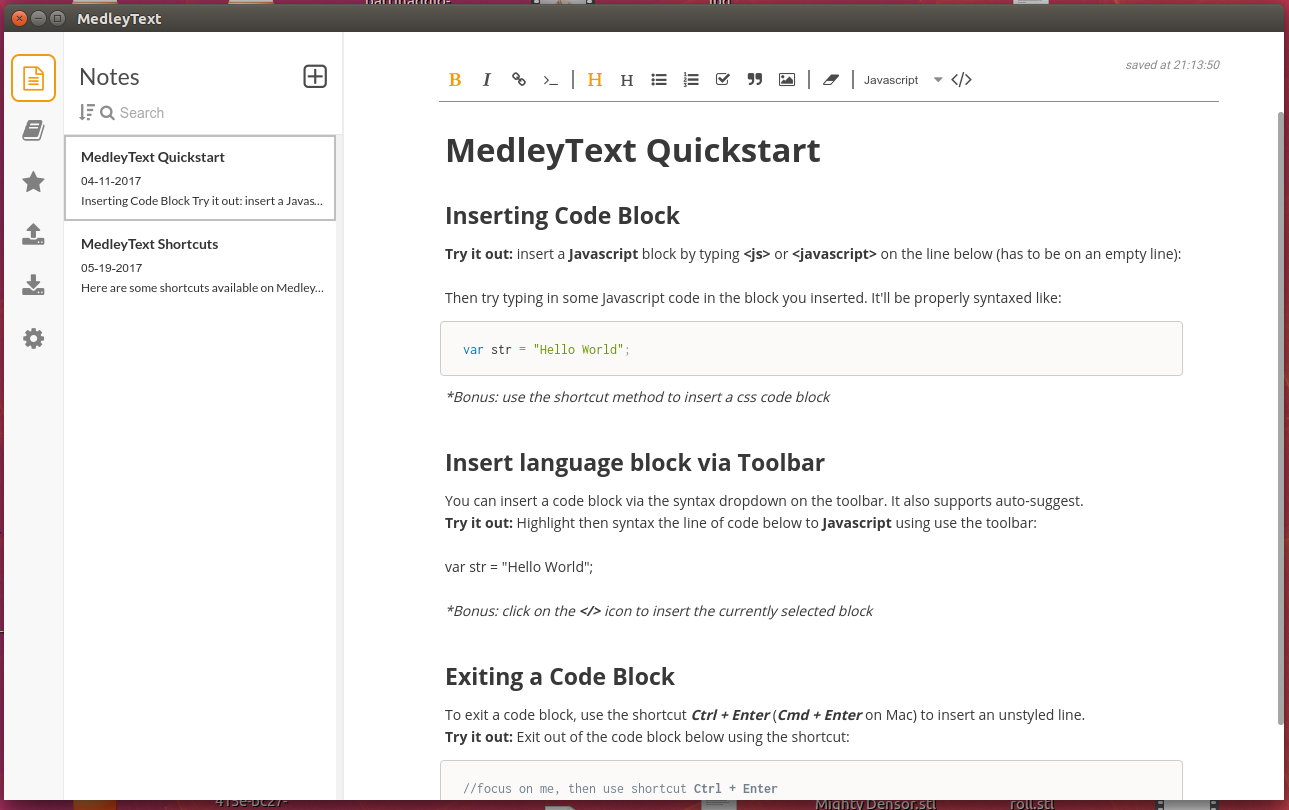Insert an image using picture icon

click(787, 80)
